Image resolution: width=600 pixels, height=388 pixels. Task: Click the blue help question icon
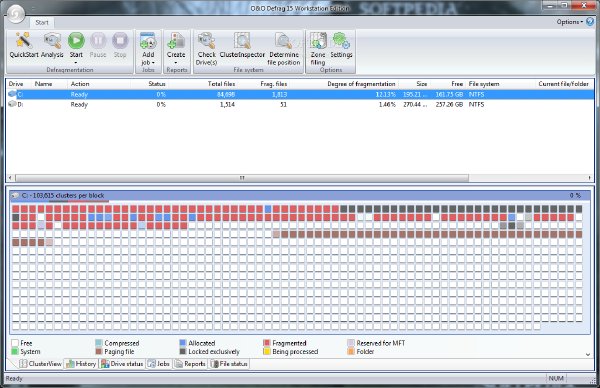coord(591,21)
